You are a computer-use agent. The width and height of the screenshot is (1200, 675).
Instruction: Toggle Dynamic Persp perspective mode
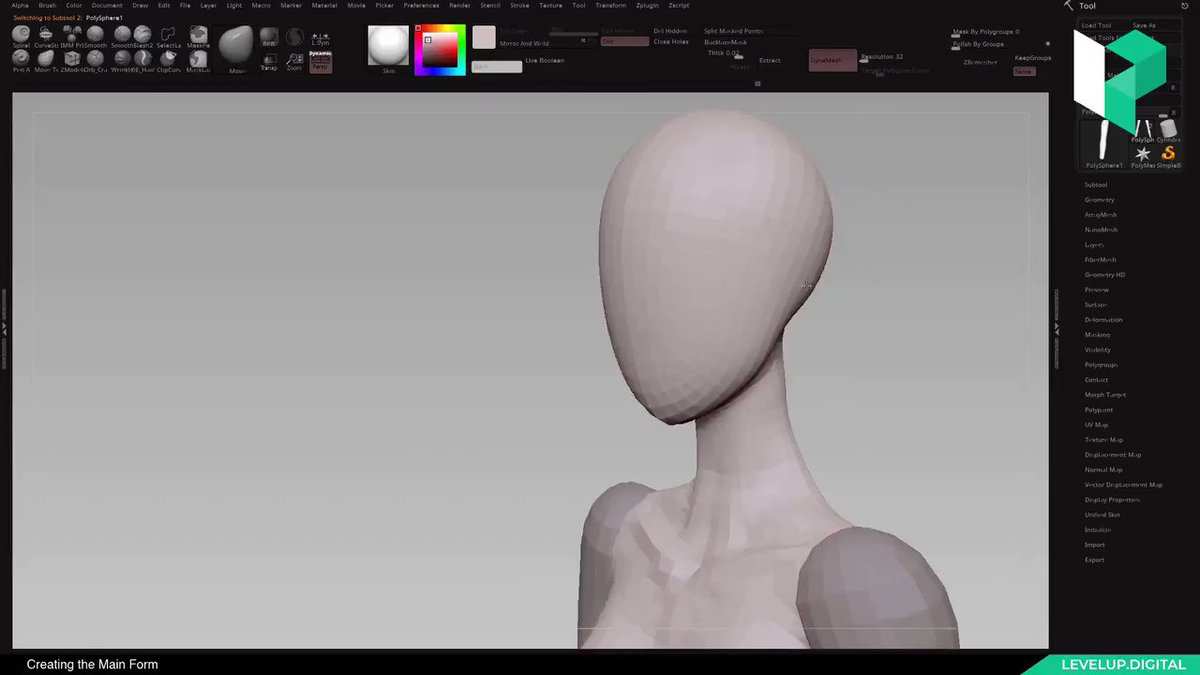[x=320, y=60]
